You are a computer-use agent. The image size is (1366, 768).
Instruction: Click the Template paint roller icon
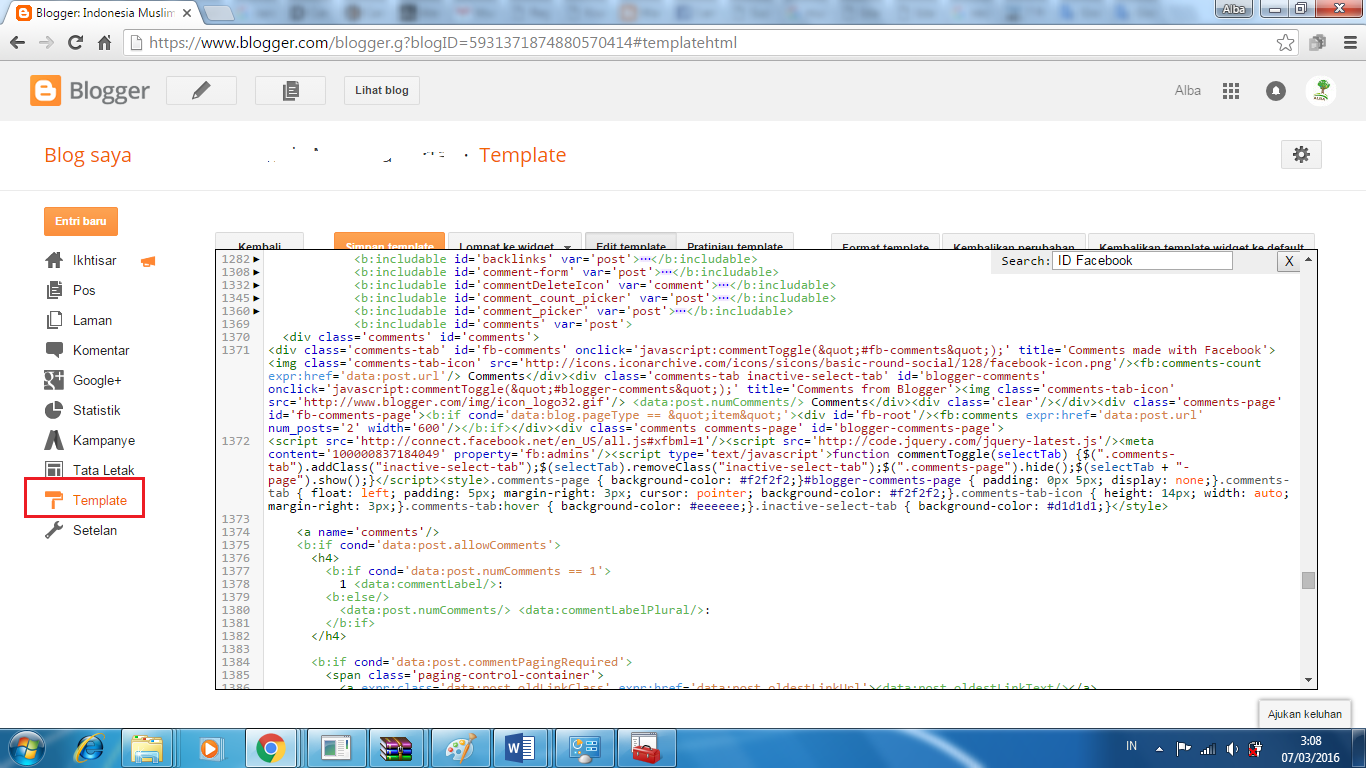[x=54, y=500]
